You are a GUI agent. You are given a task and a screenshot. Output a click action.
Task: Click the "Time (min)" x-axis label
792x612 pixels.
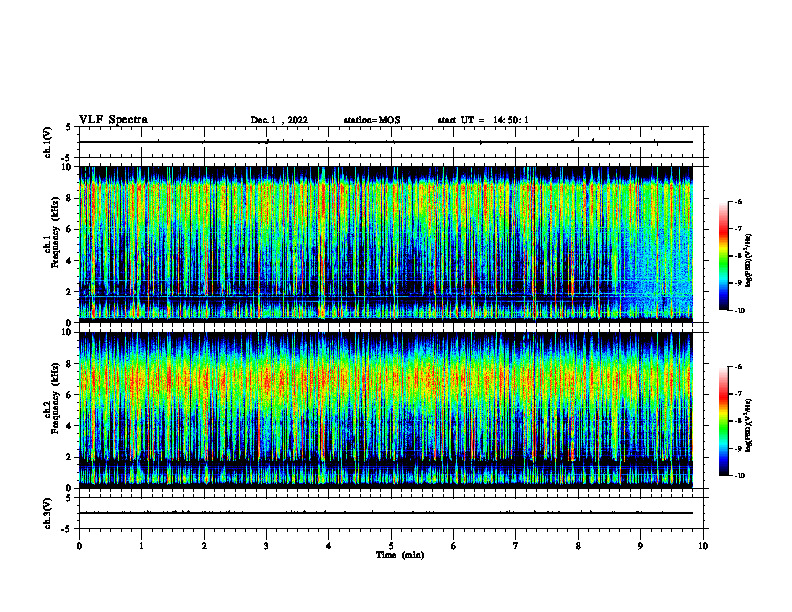pos(400,555)
